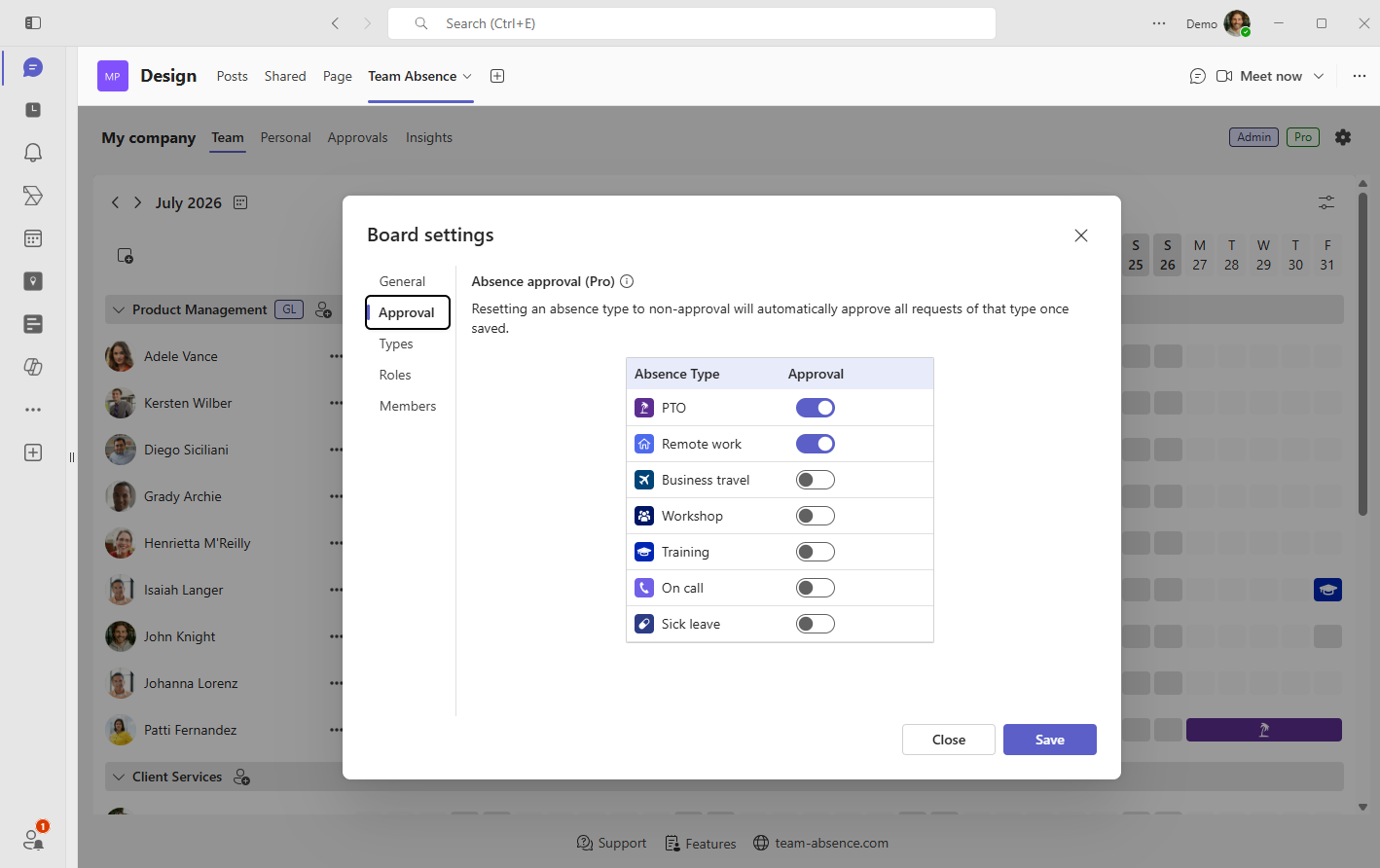
Task: Select General in Board settings menu
Action: pos(402,281)
